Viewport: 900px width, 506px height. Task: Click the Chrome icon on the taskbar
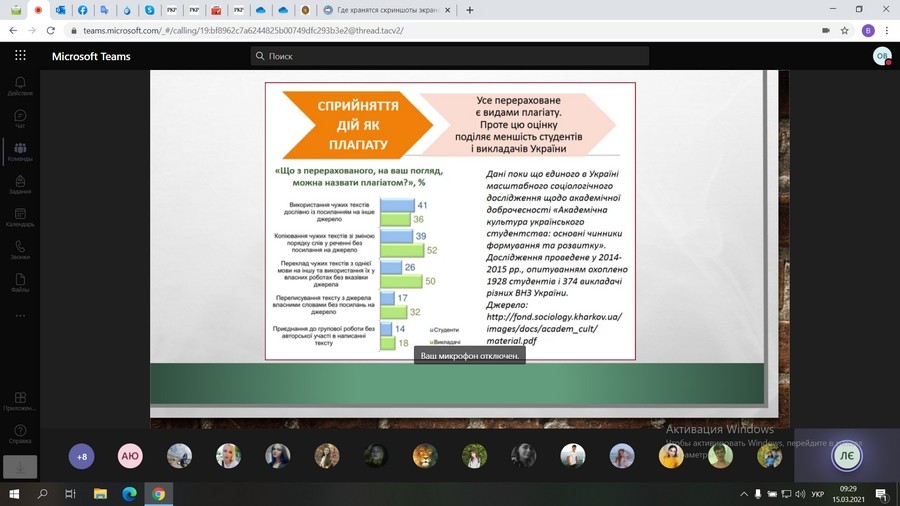(x=158, y=493)
